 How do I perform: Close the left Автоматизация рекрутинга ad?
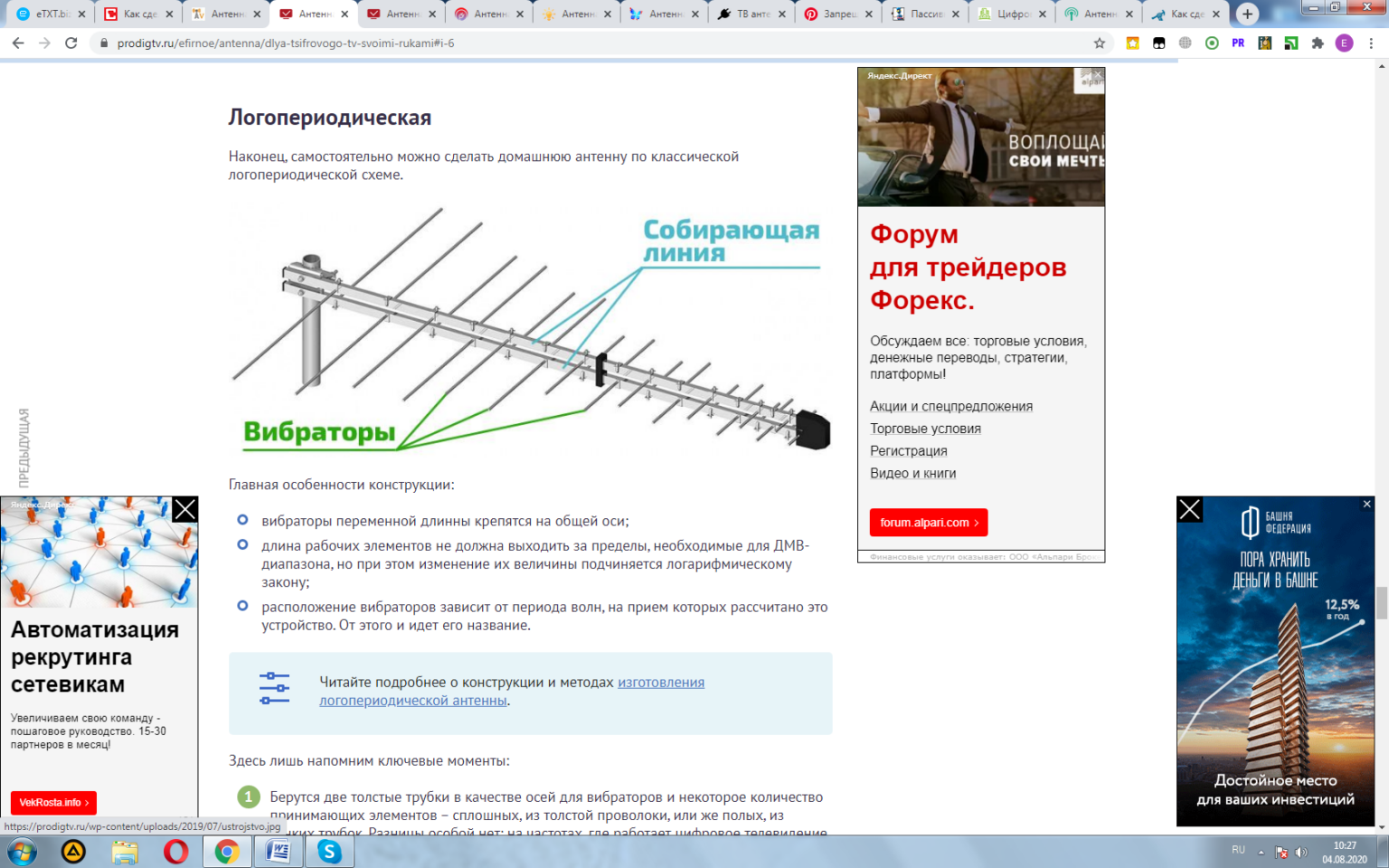(184, 510)
